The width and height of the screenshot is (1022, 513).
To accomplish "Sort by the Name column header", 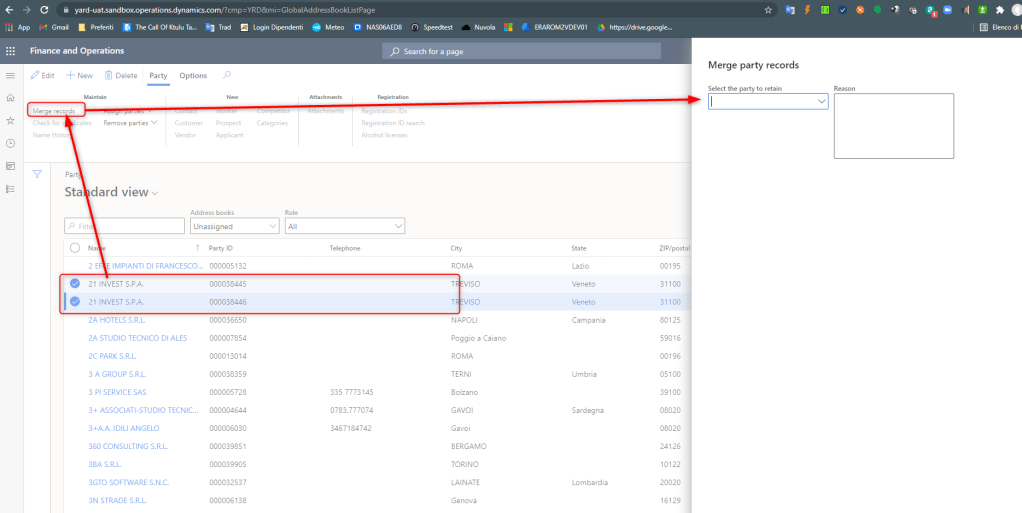I will coord(97,248).
